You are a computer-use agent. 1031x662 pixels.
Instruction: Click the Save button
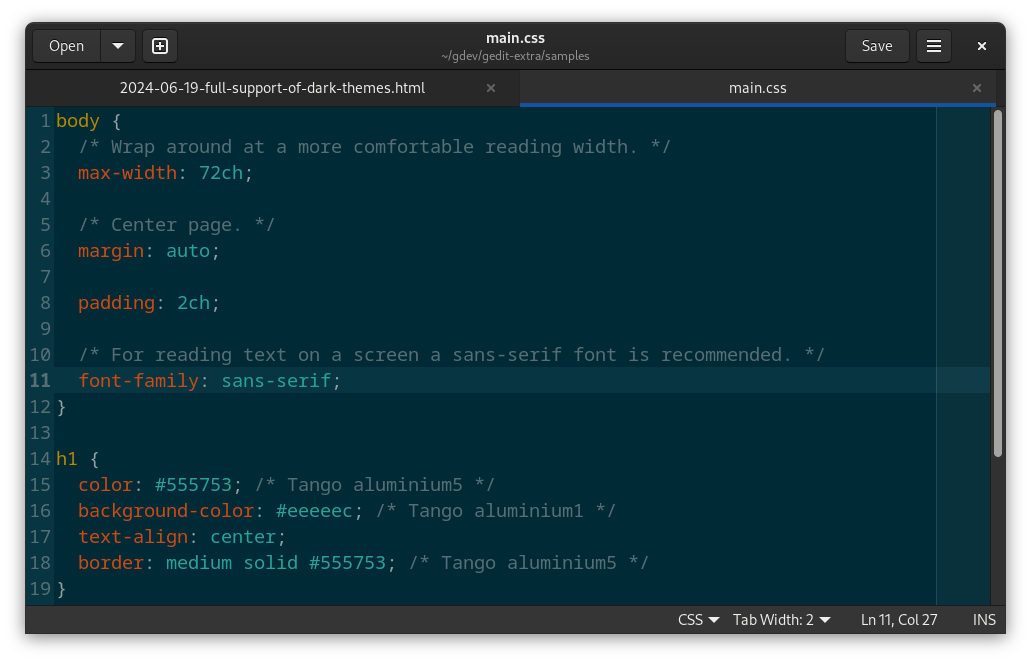pyautogui.click(x=876, y=46)
